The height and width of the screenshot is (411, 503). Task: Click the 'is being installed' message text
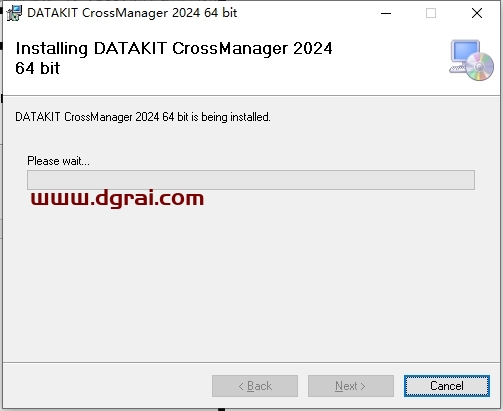143,117
